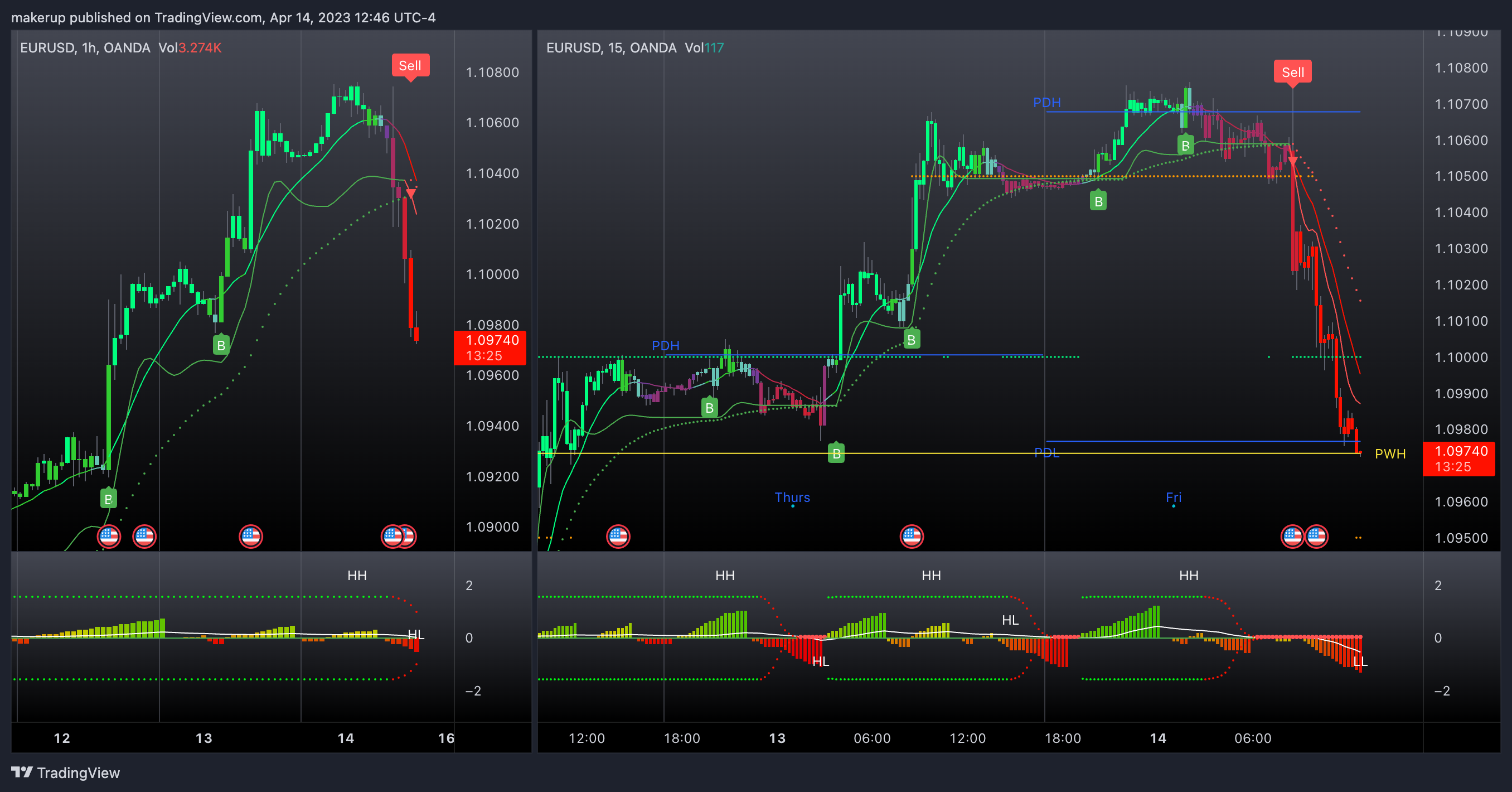Click date label 16 on 1h time axis

coord(446,738)
